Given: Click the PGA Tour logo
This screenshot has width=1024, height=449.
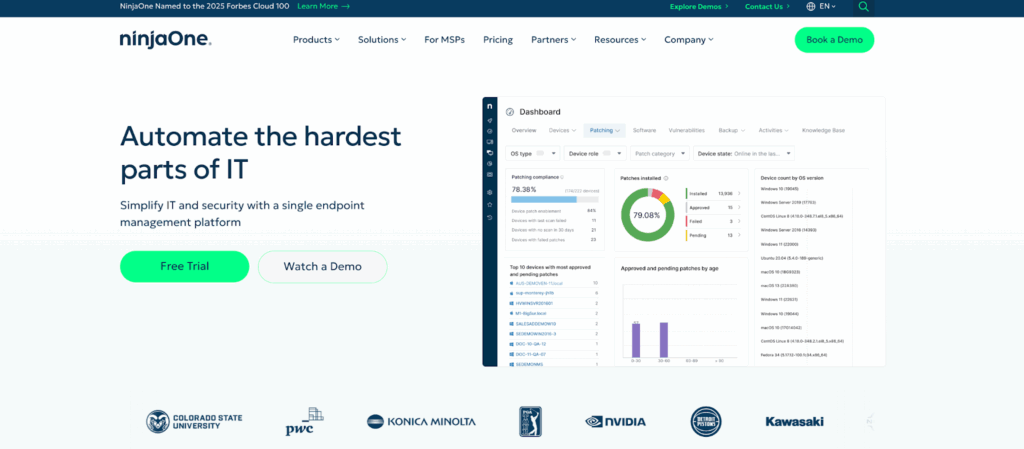Looking at the screenshot, I should (528, 421).
